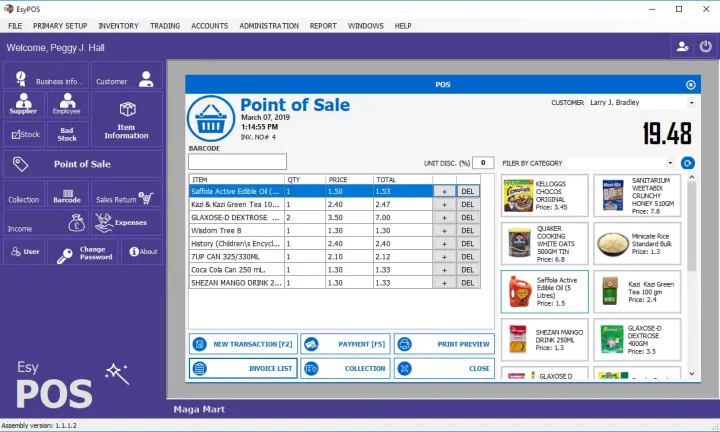Open Point of Sale from sidebar
This screenshot has height=432, width=720.
83,164
